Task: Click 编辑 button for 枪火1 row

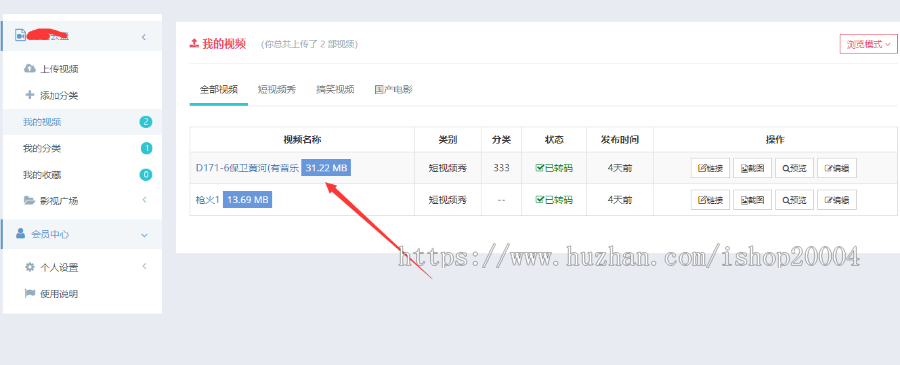Action: pos(837,200)
